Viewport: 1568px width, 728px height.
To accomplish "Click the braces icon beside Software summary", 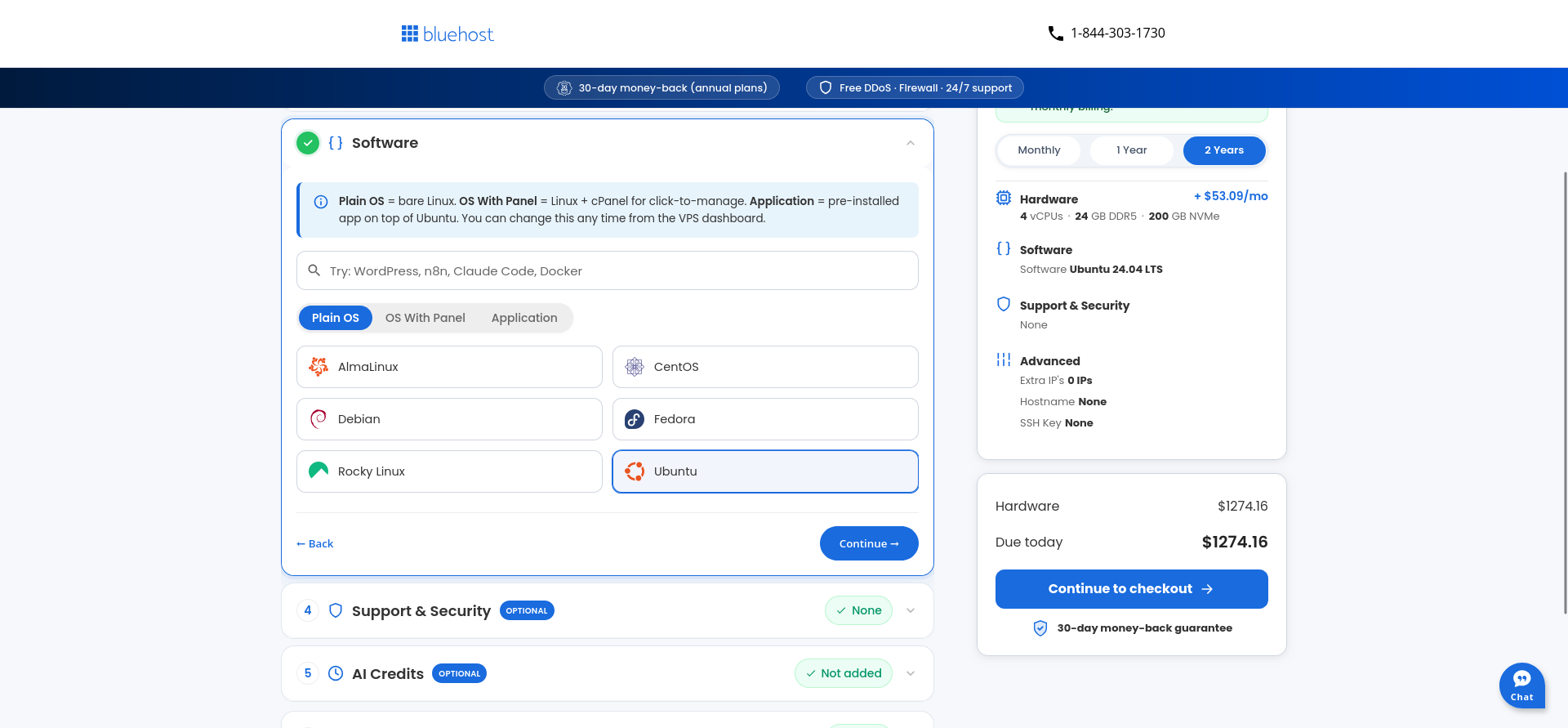I will [1004, 248].
